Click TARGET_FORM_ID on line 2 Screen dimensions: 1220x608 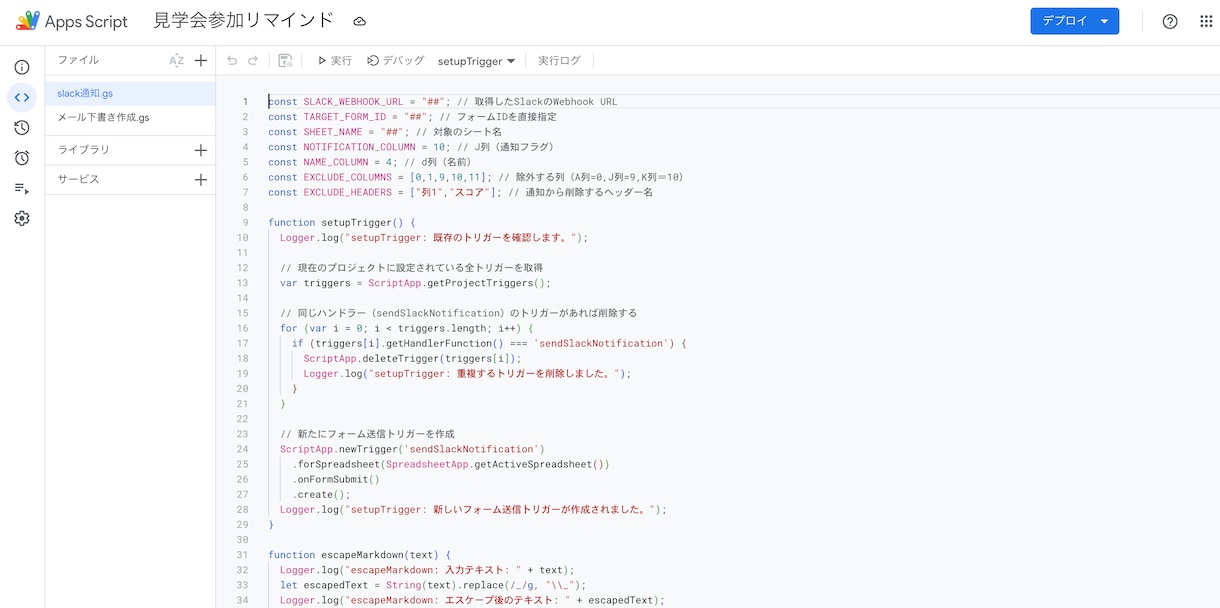click(x=344, y=117)
